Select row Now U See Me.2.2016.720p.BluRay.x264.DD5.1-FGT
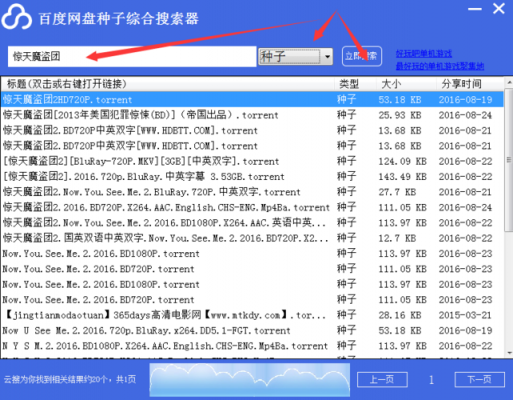This screenshot has height=400, width=513. [x=252, y=330]
